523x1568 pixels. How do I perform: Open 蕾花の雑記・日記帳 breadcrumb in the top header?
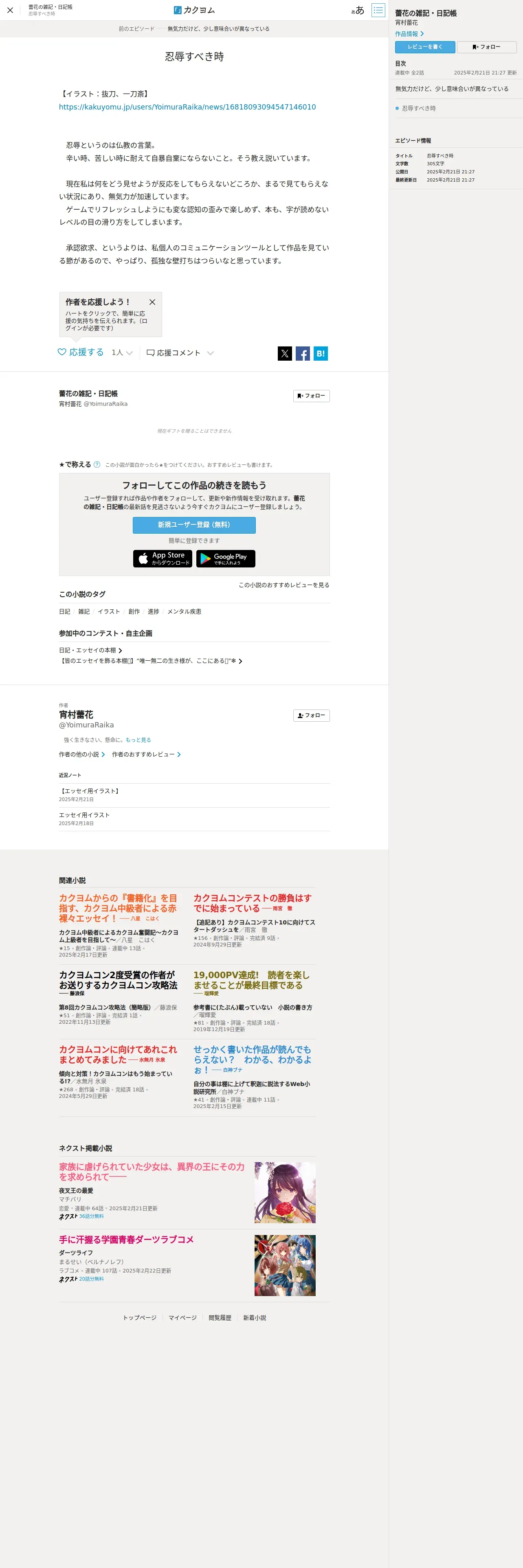tap(50, 7)
